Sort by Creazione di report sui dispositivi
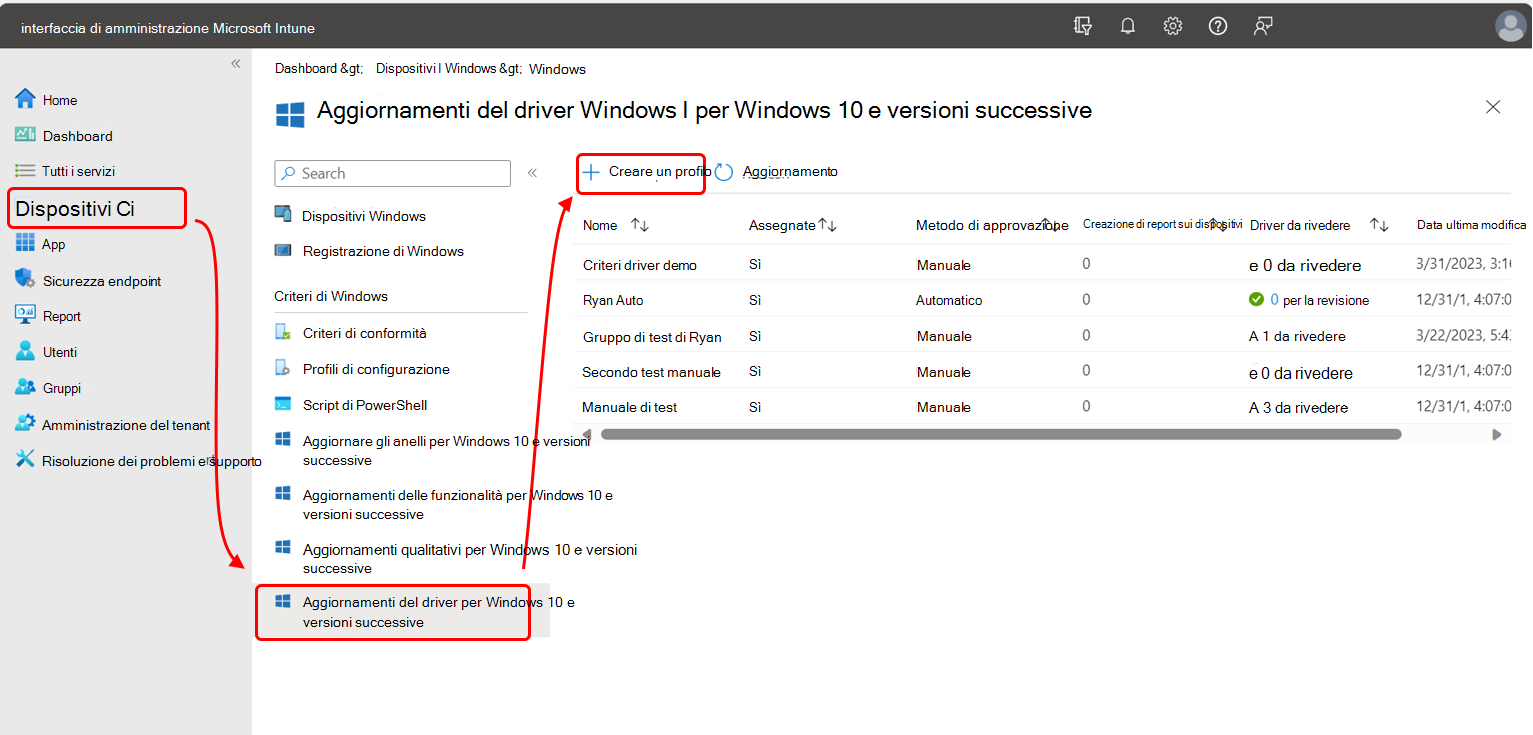The width and height of the screenshot is (1533, 735). (1217, 225)
